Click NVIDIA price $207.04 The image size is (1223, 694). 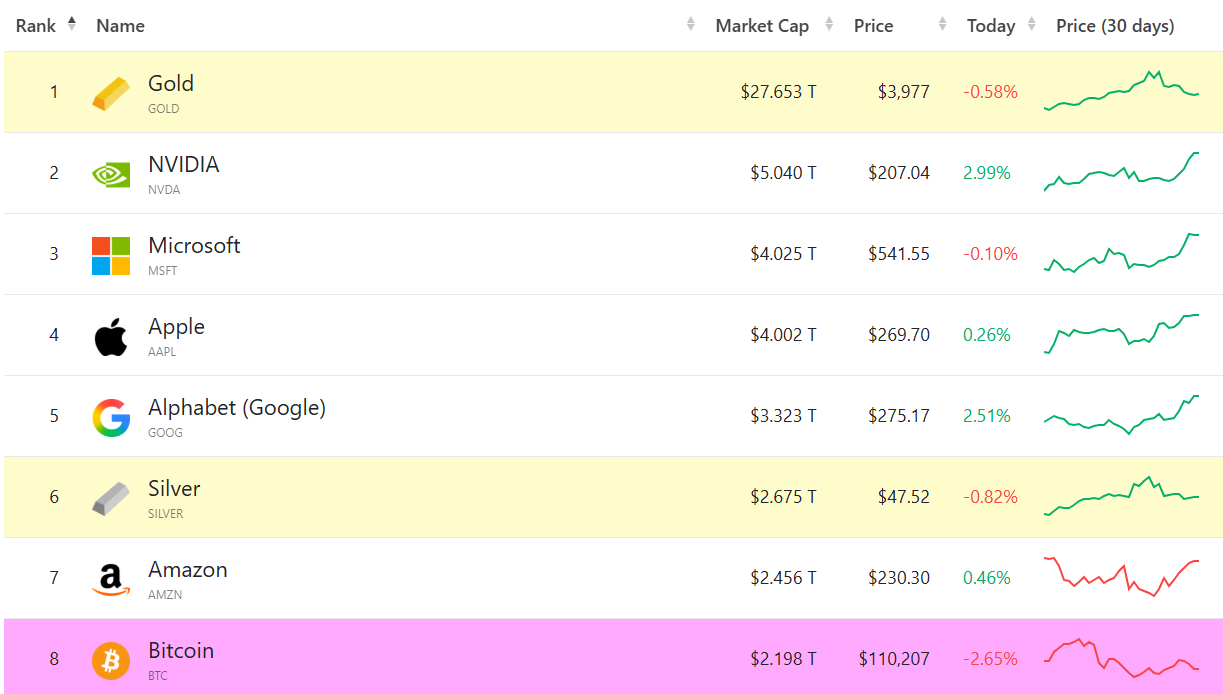[x=899, y=173]
